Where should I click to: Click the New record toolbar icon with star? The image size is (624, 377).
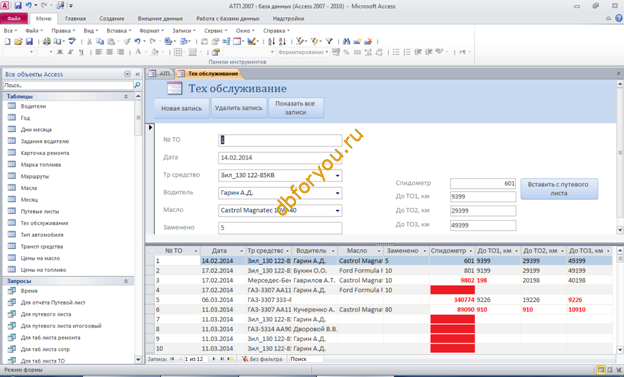pyautogui.click(x=357, y=41)
